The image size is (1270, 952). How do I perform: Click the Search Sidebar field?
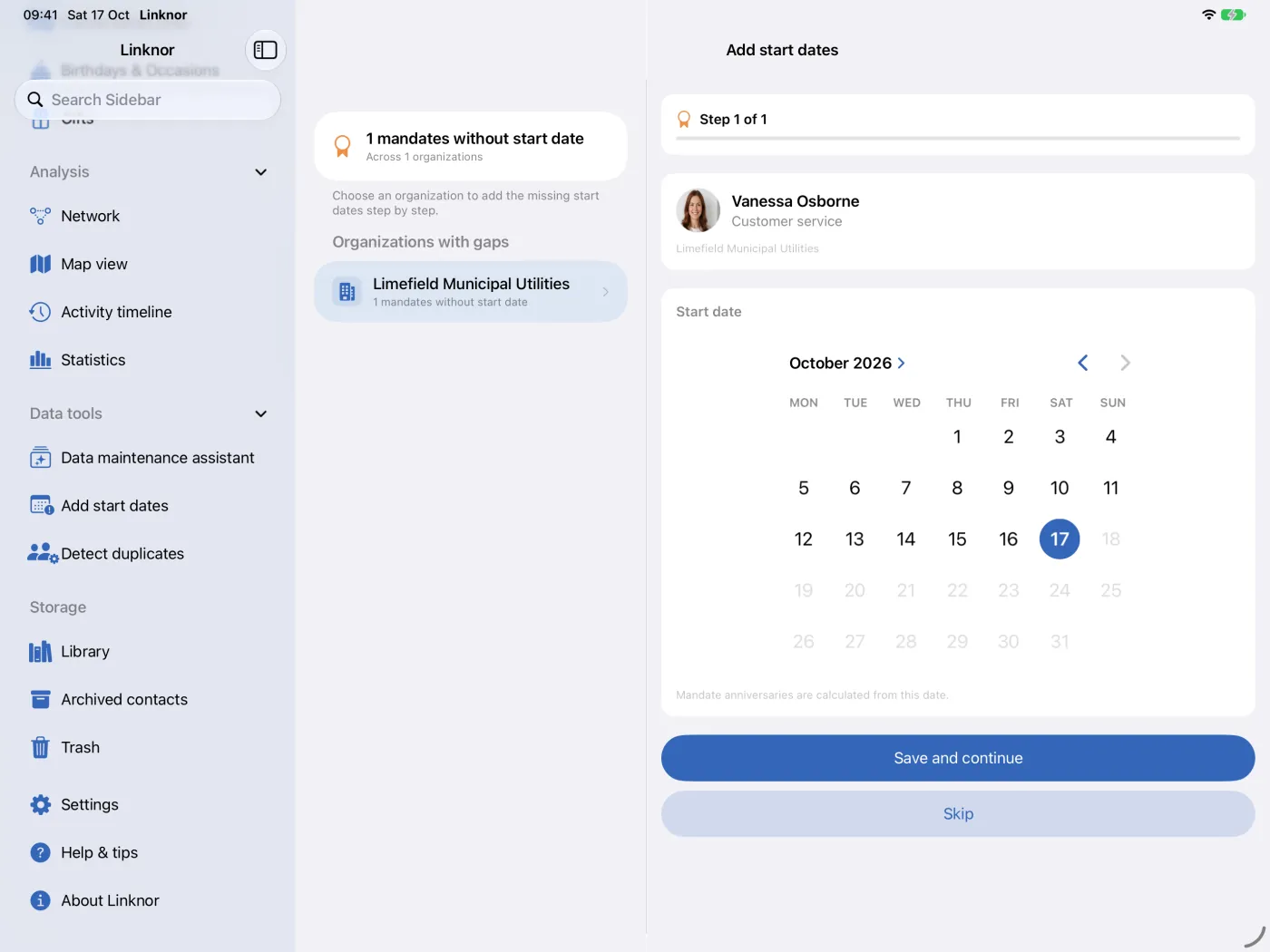pyautogui.click(x=148, y=100)
